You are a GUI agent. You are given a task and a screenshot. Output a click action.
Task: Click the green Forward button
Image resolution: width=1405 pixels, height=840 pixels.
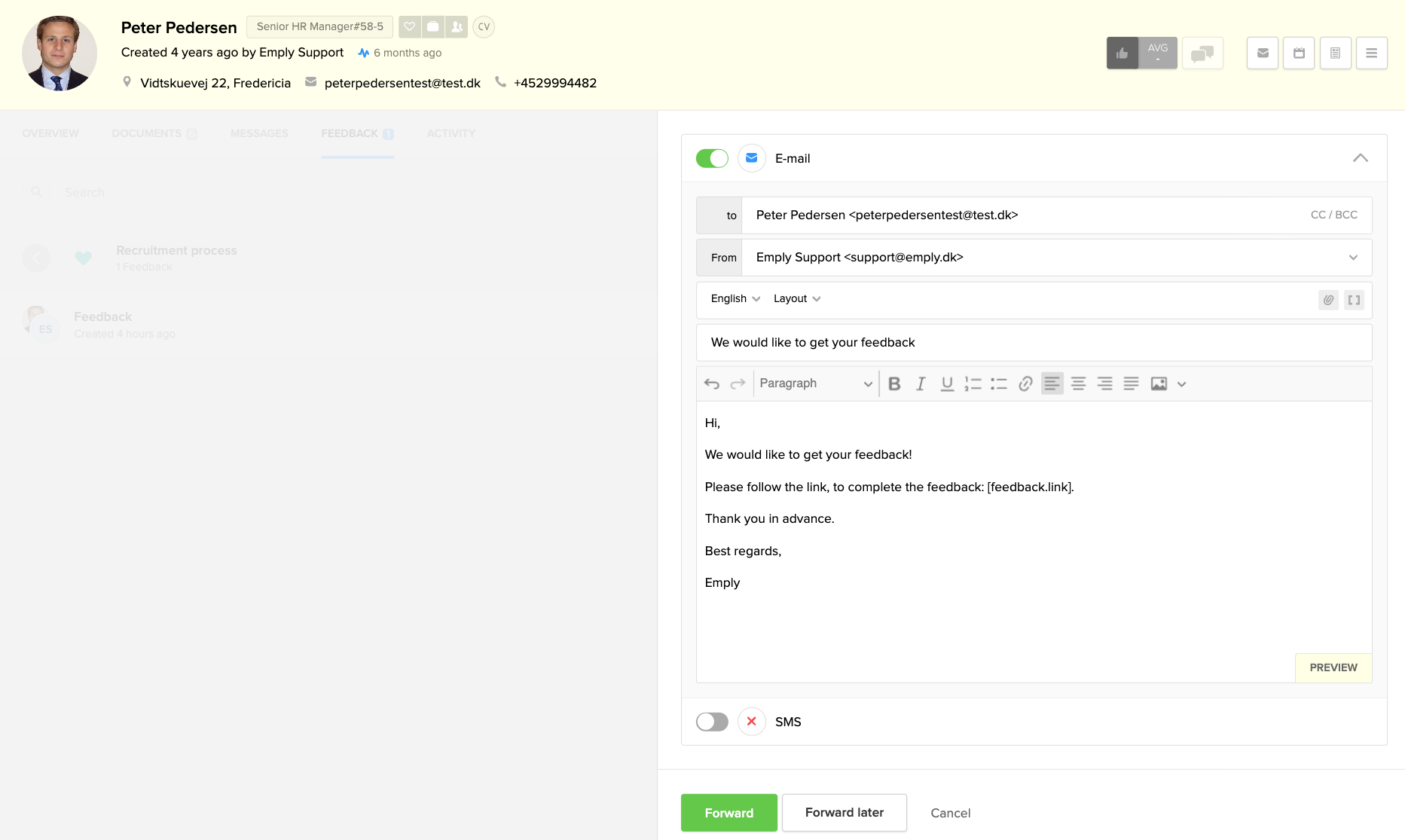pos(728,813)
